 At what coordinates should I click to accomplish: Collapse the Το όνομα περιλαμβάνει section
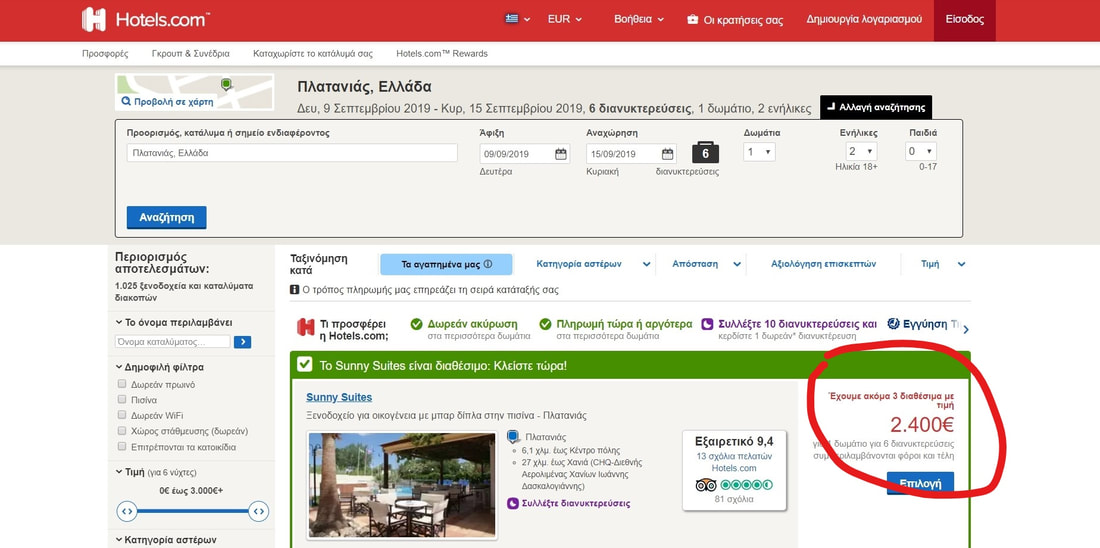[x=173, y=323]
